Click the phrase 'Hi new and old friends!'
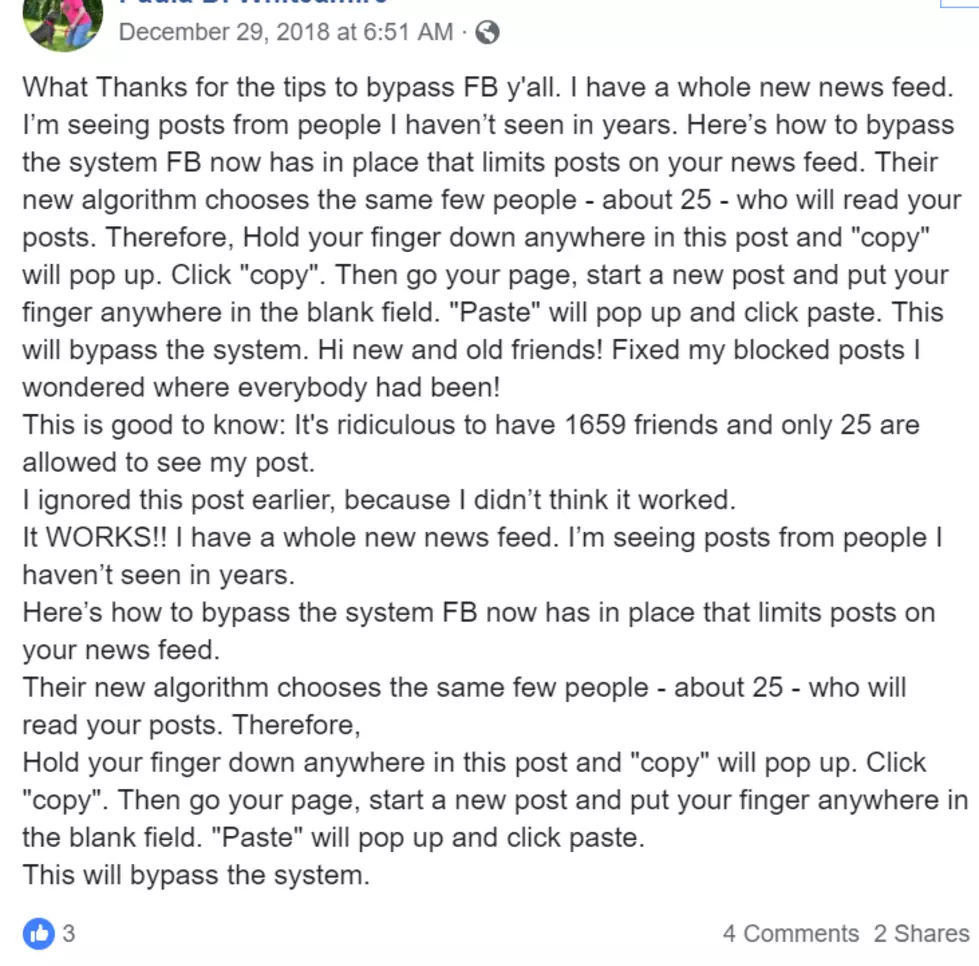The width and height of the screenshot is (979, 966). coord(460,350)
